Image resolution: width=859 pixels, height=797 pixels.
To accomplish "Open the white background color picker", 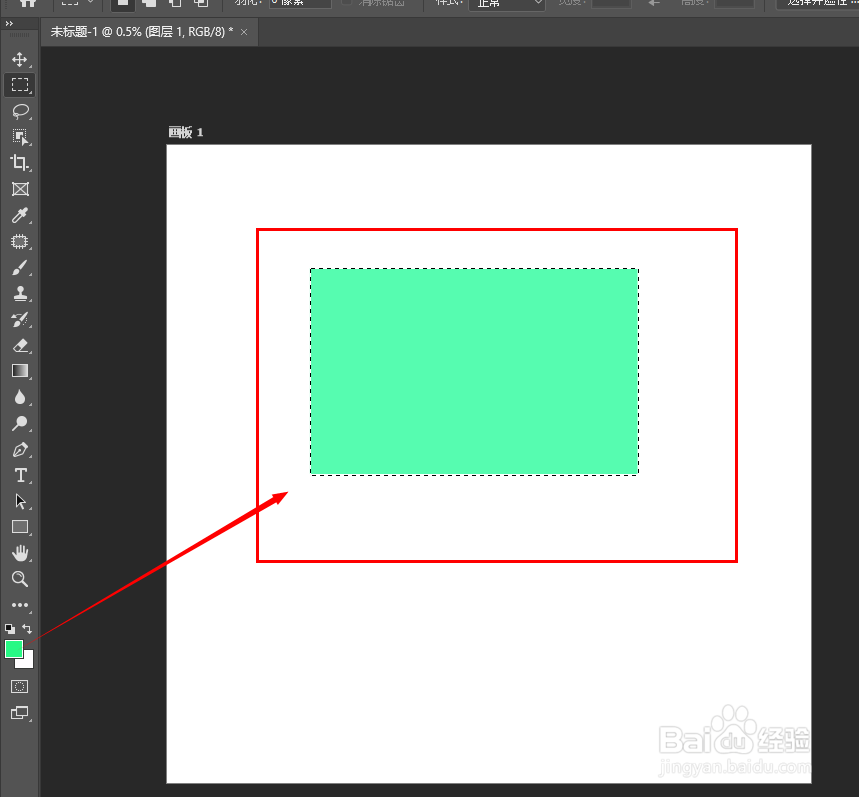I will pyautogui.click(x=28, y=663).
